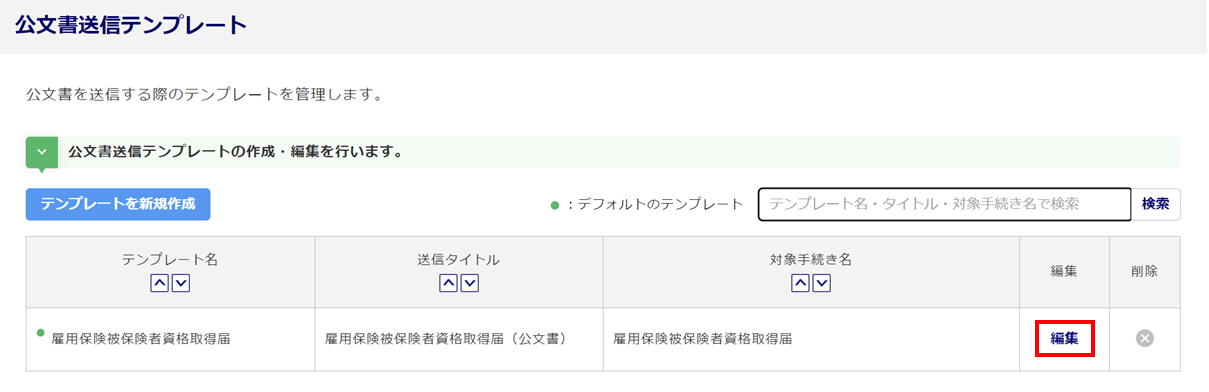Sort 送信タイトル column descending with down arrow

coord(469,284)
